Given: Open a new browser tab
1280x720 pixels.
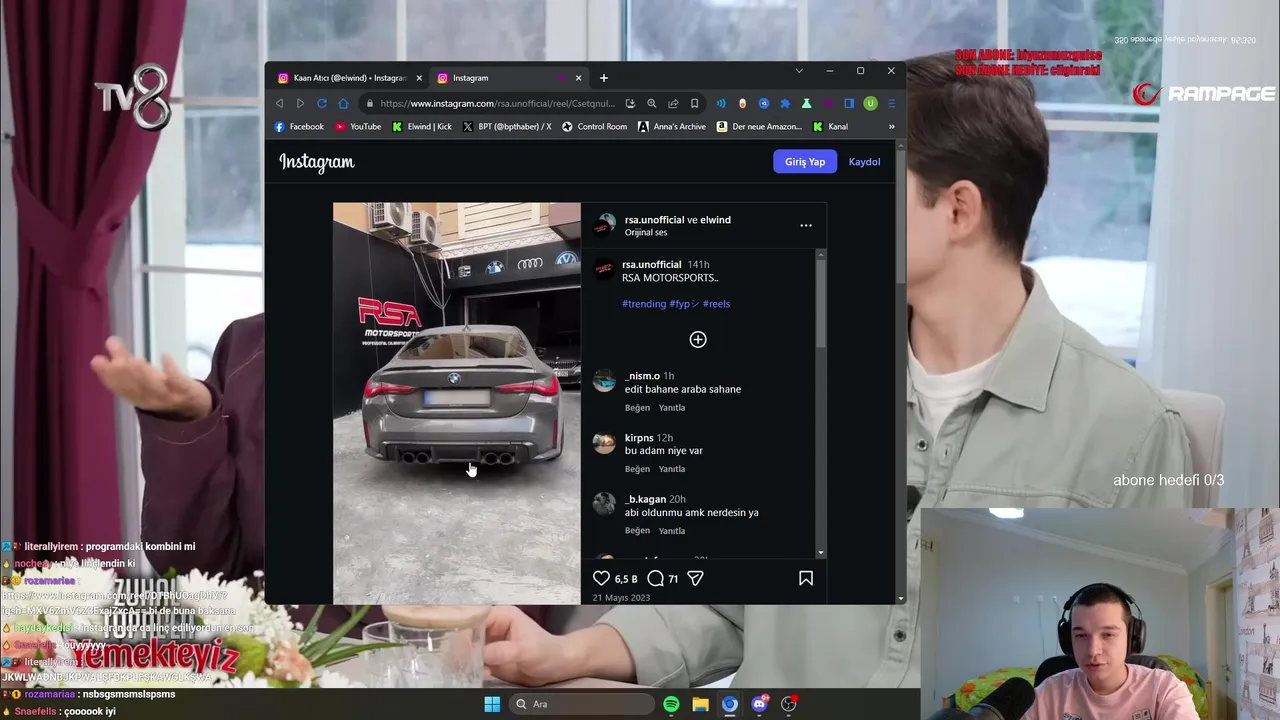Looking at the screenshot, I should [x=604, y=78].
